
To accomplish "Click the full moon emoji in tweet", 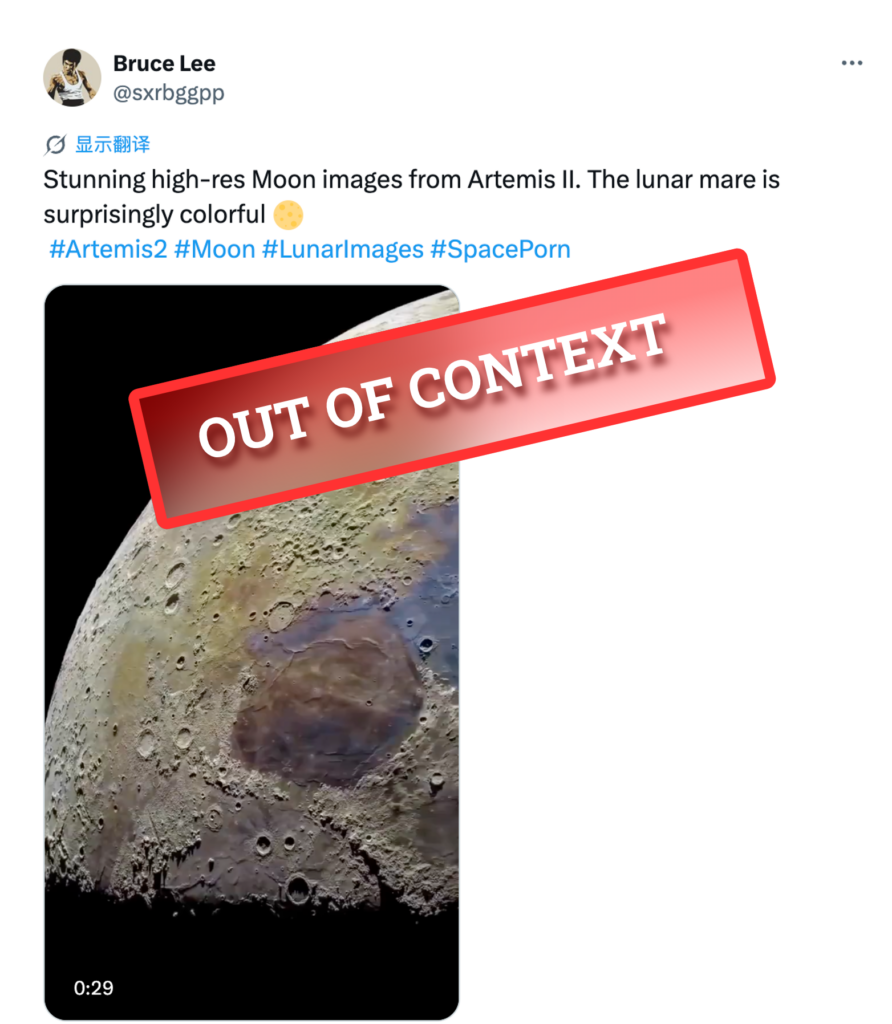I will pyautogui.click(x=288, y=215).
